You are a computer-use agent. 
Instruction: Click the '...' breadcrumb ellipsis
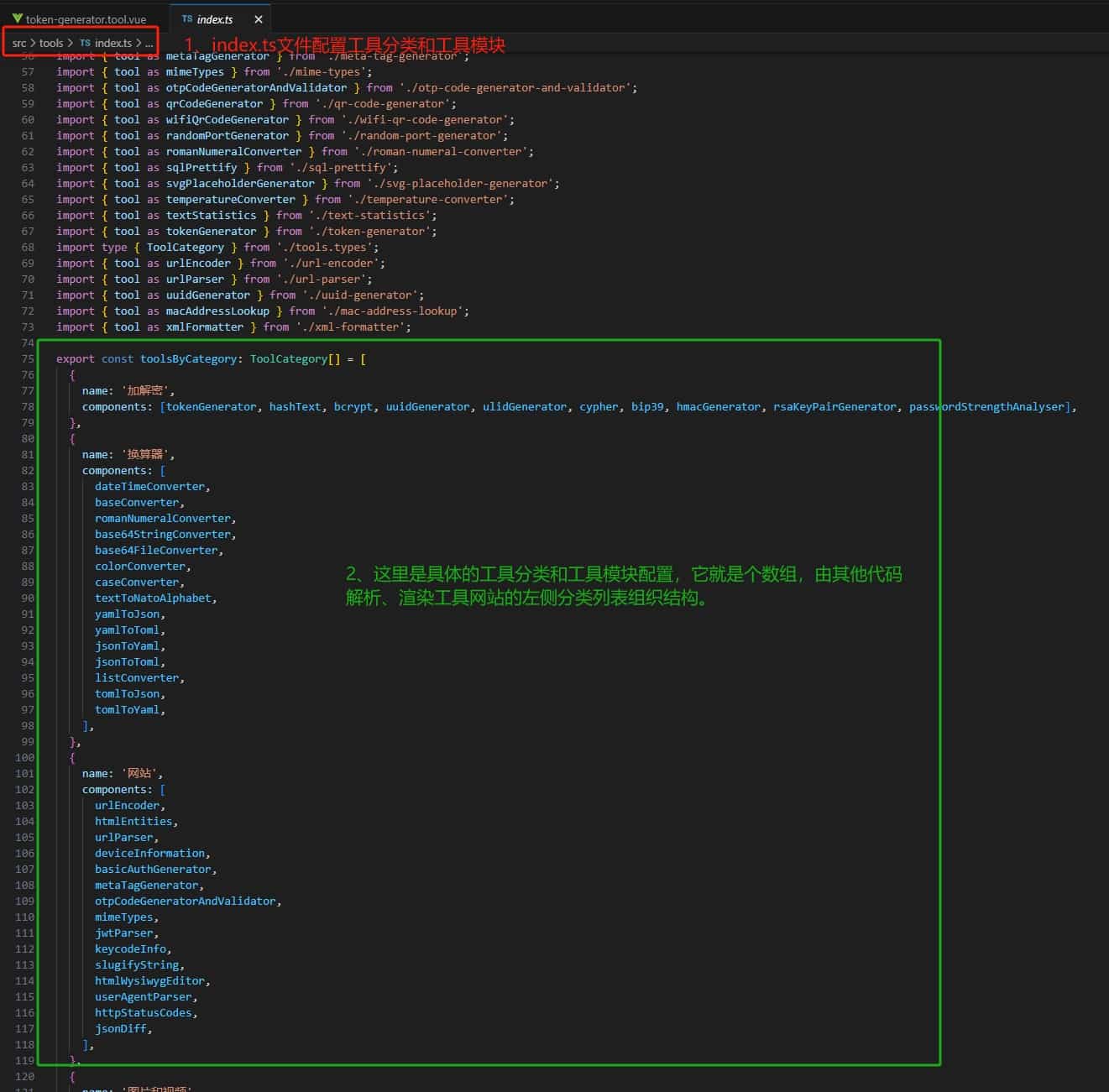pos(149,43)
